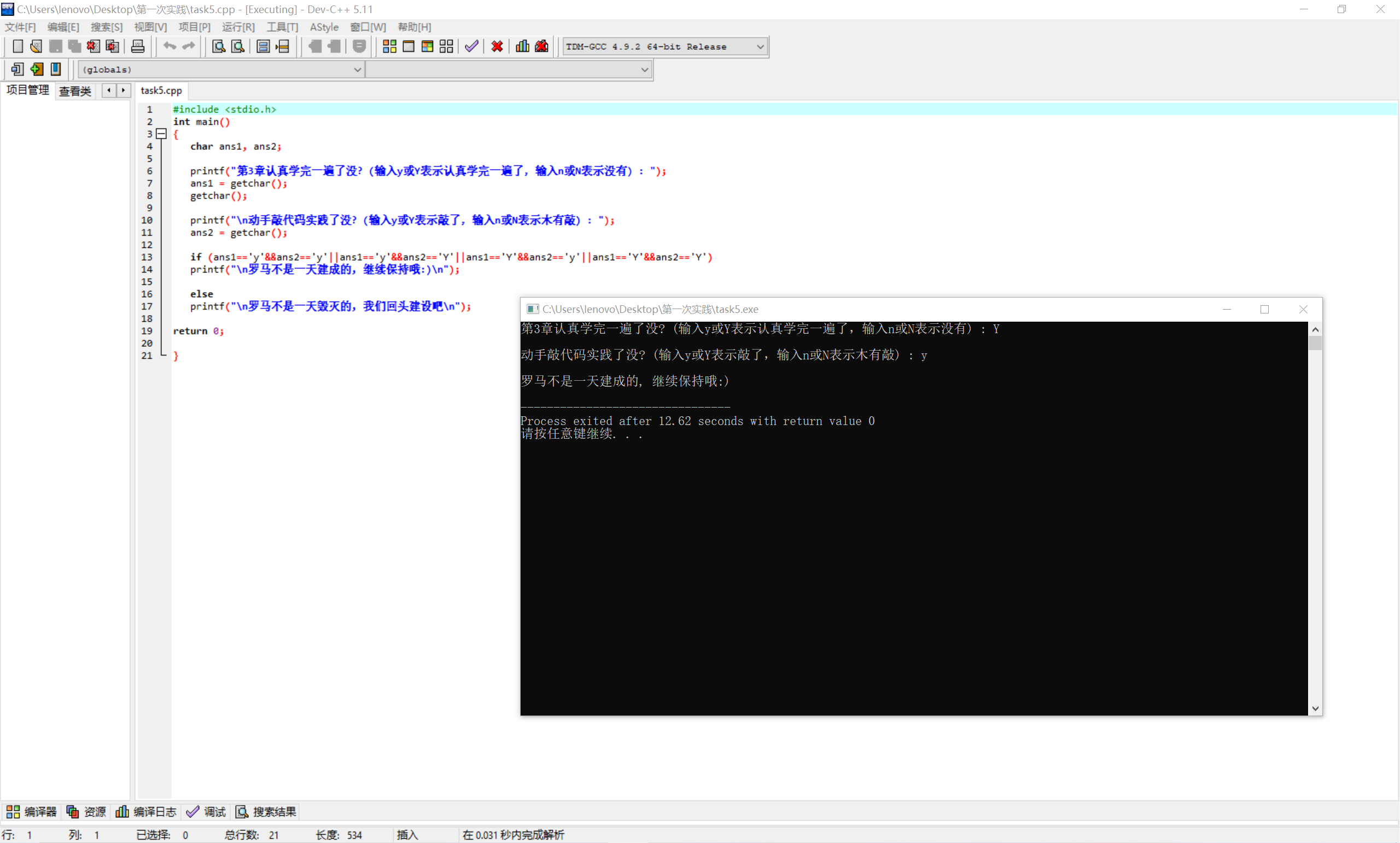This screenshot has height=843, width=1400.
Task: Click the Run program toolbar icon
Action: click(408, 46)
